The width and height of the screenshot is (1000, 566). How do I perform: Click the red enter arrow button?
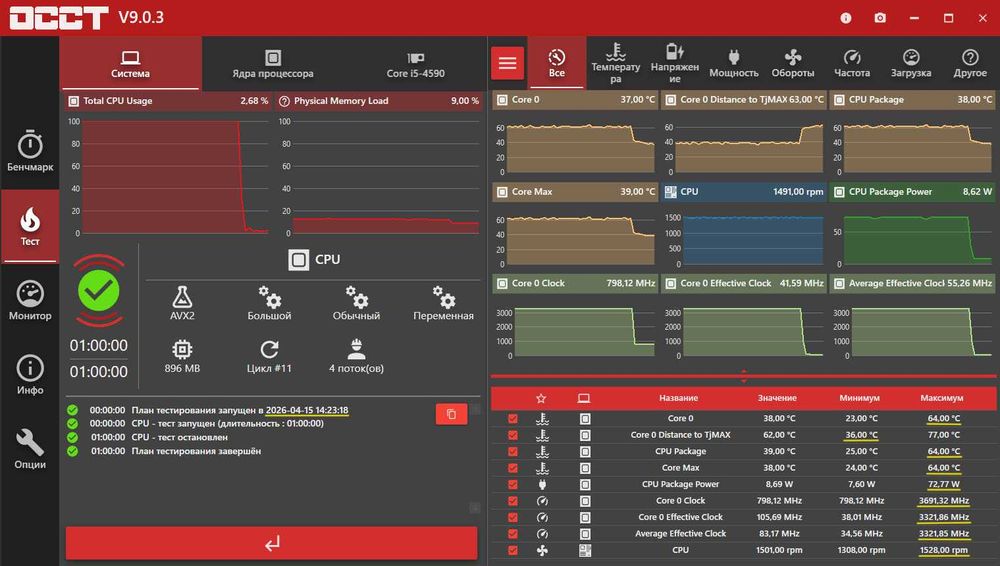click(272, 544)
